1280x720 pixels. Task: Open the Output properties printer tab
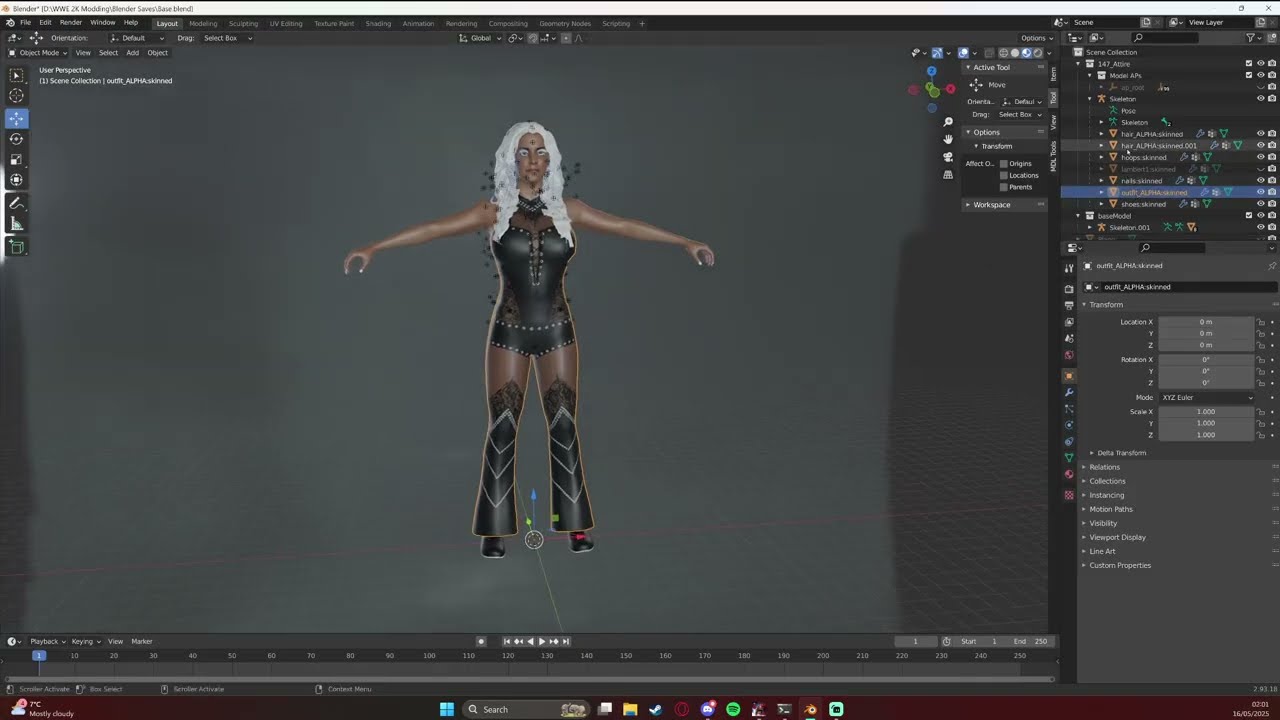point(1069,305)
